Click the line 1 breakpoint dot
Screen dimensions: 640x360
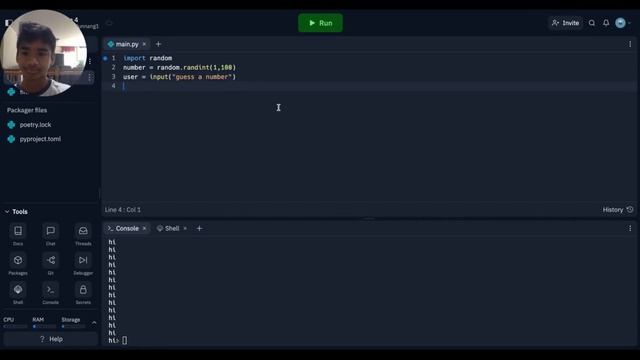pos(105,58)
